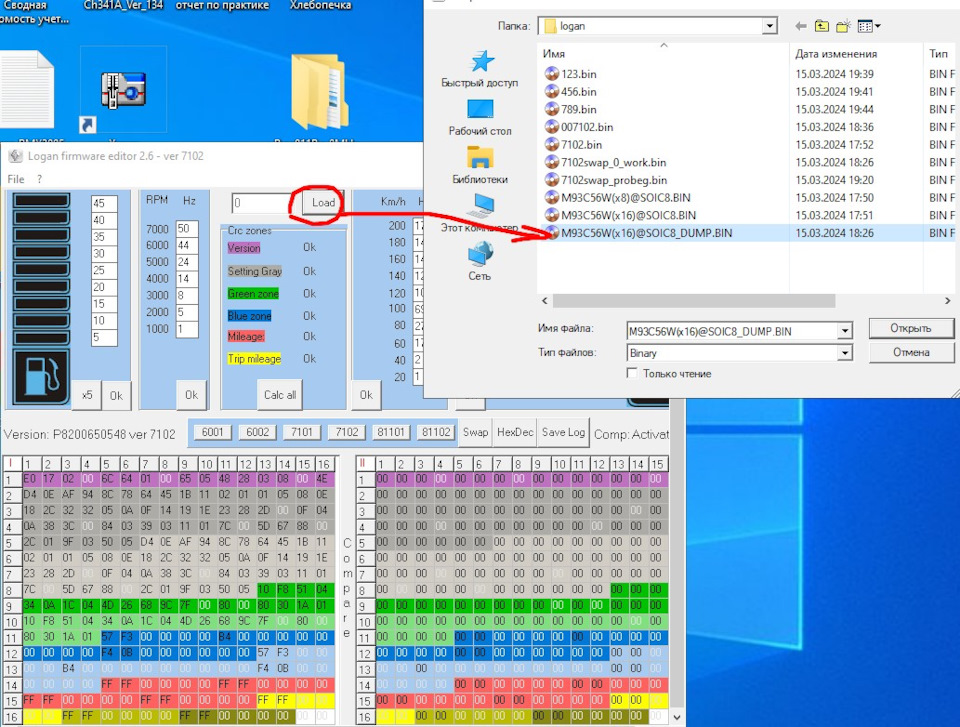Image resolution: width=960 pixels, height=727 pixels.
Task: Click the Blue zone label
Action: click(x=249, y=316)
